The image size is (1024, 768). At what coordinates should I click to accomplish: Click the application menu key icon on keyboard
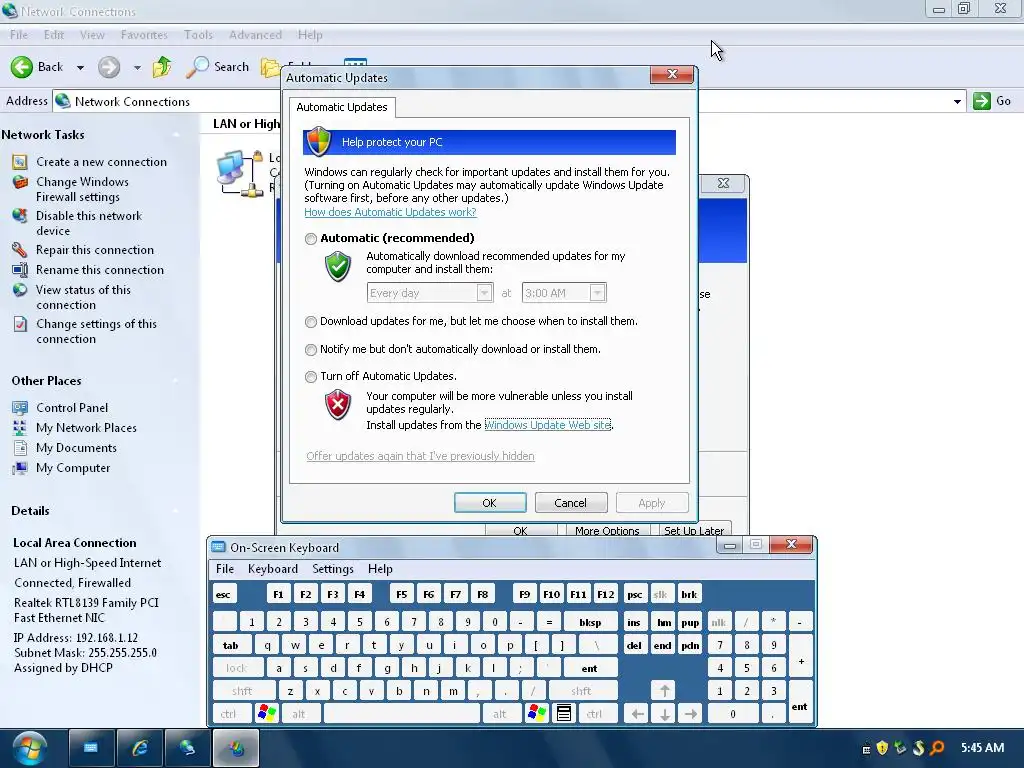pyautogui.click(x=564, y=713)
